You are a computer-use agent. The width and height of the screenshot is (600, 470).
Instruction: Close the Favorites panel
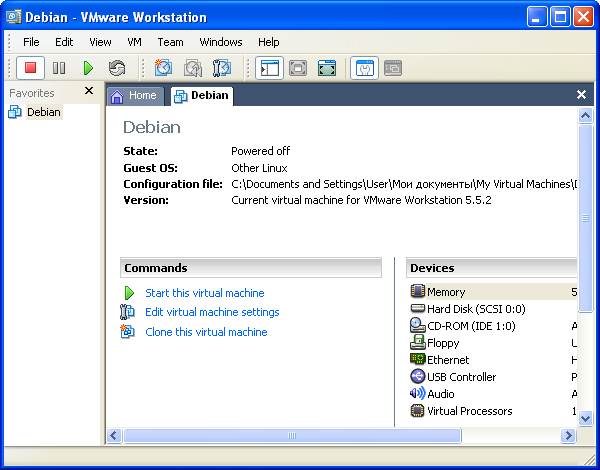(89, 91)
